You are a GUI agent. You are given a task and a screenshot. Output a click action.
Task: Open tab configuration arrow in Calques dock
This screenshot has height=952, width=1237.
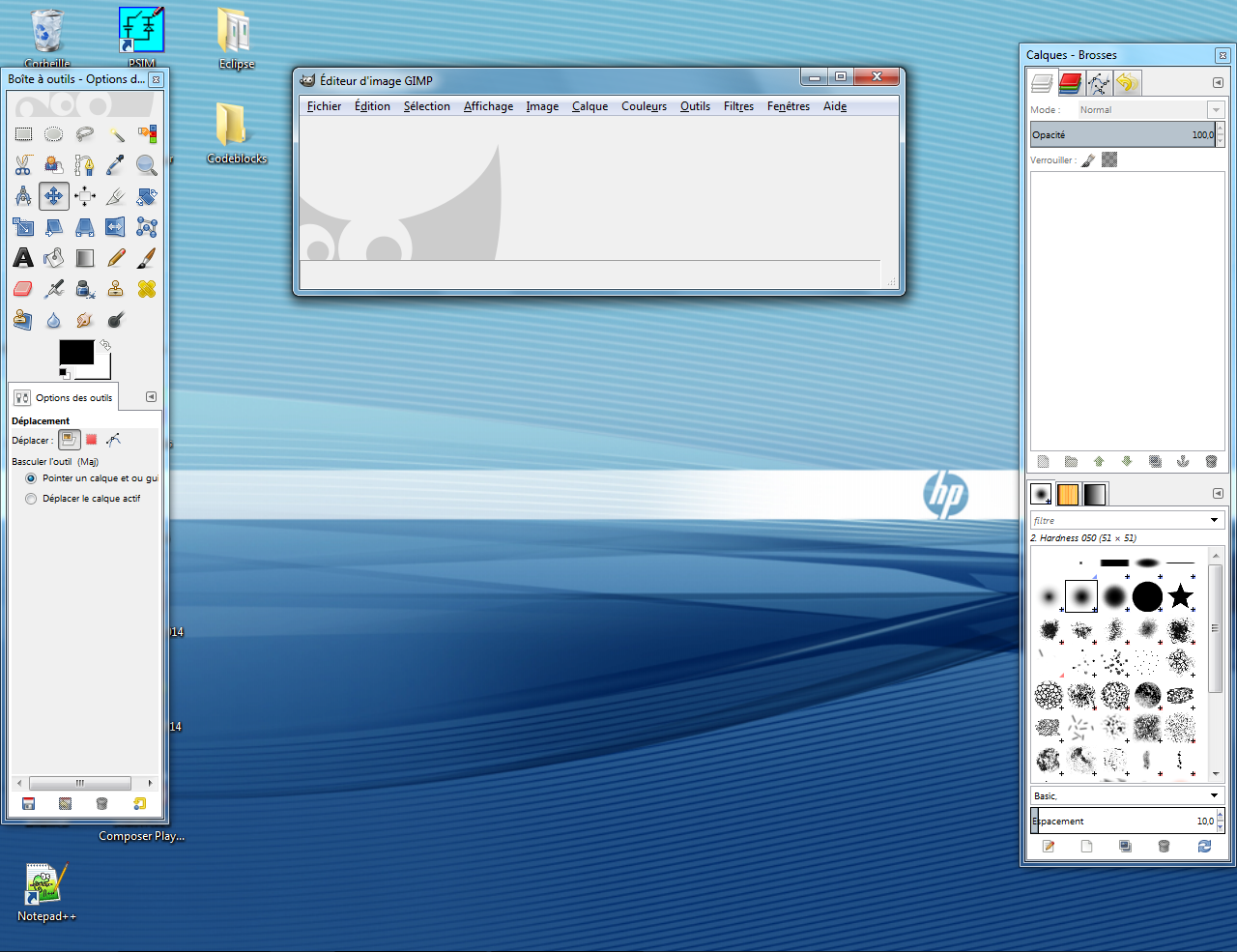pyautogui.click(x=1218, y=83)
